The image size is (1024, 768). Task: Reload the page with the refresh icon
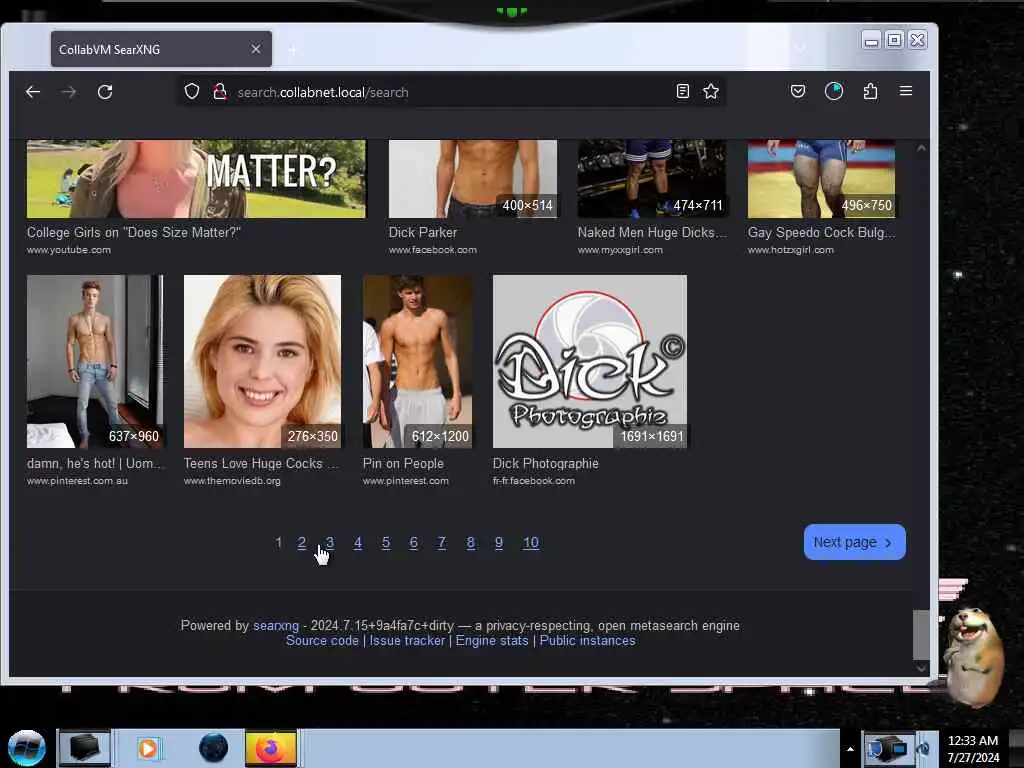coord(105,92)
